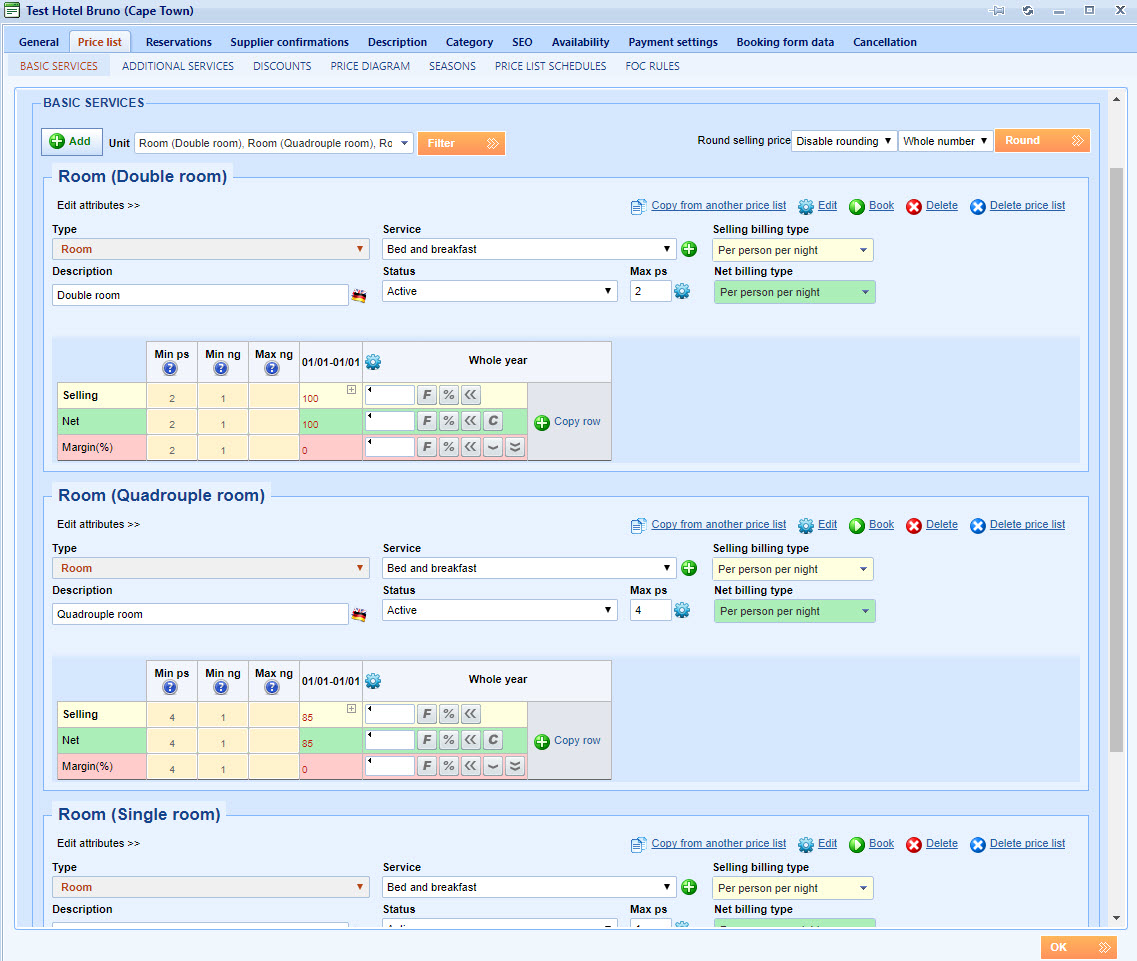This screenshot has height=961, width=1137.
Task: Click the double-arrow button in Double room Margin row
Action: [x=471, y=447]
